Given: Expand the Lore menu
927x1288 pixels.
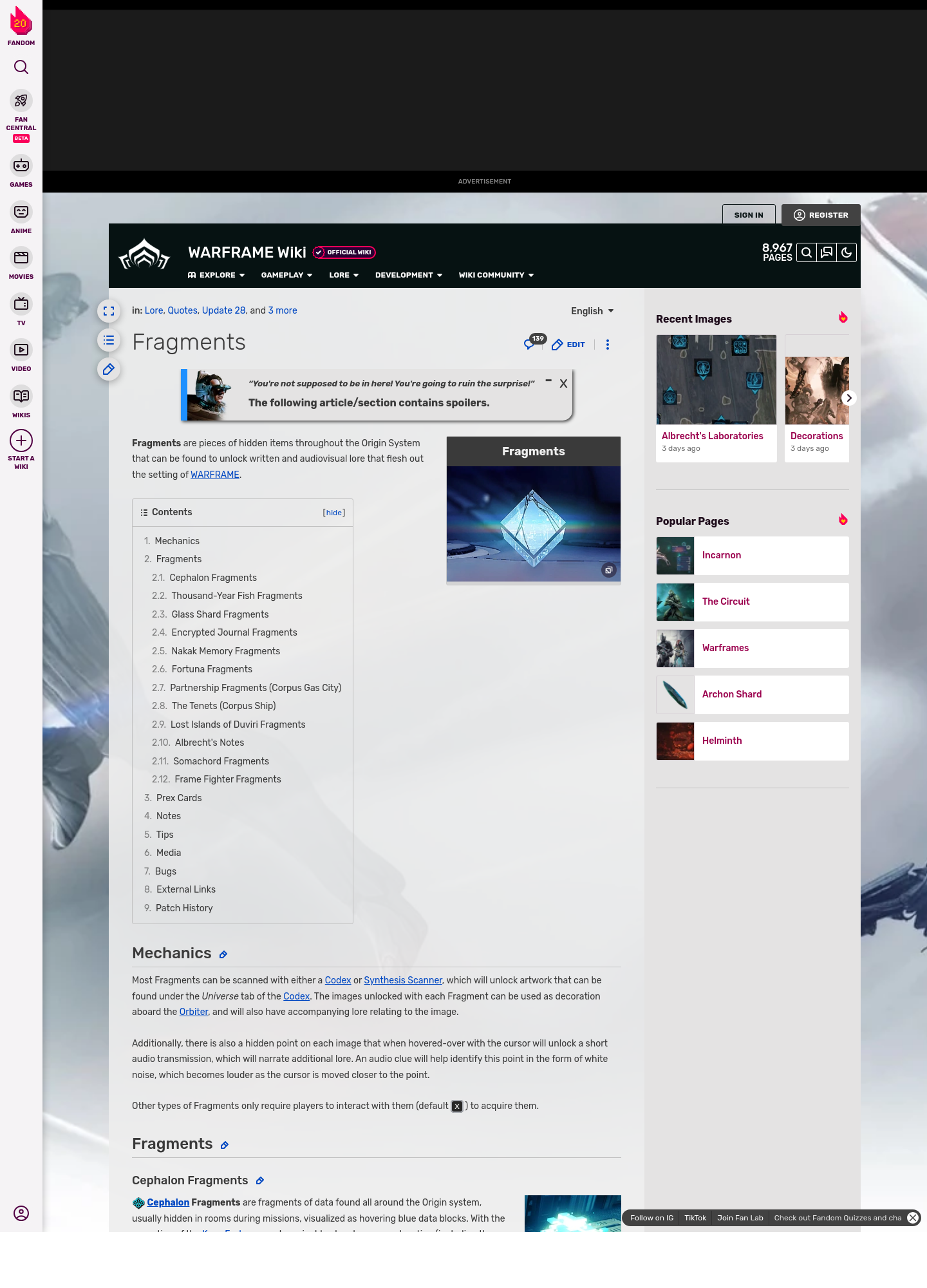Looking at the screenshot, I should [344, 275].
